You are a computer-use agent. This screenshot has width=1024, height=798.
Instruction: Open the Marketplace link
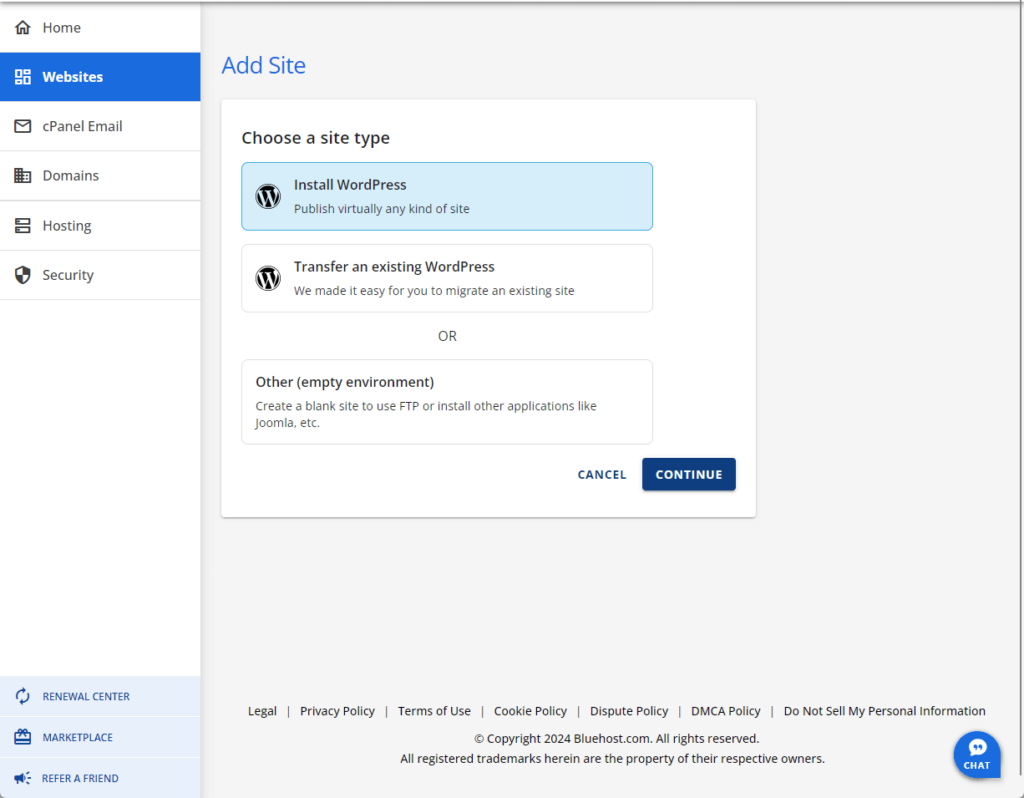point(100,737)
